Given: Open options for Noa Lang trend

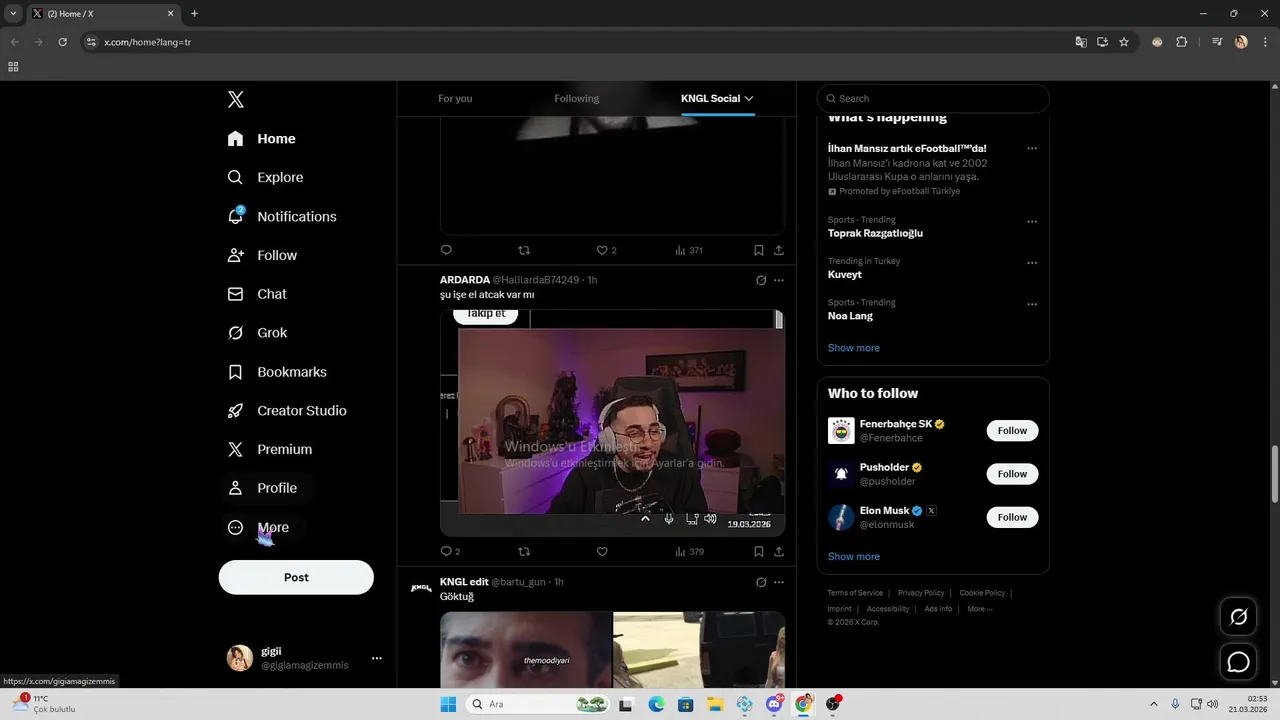Looking at the screenshot, I should [x=1032, y=304].
